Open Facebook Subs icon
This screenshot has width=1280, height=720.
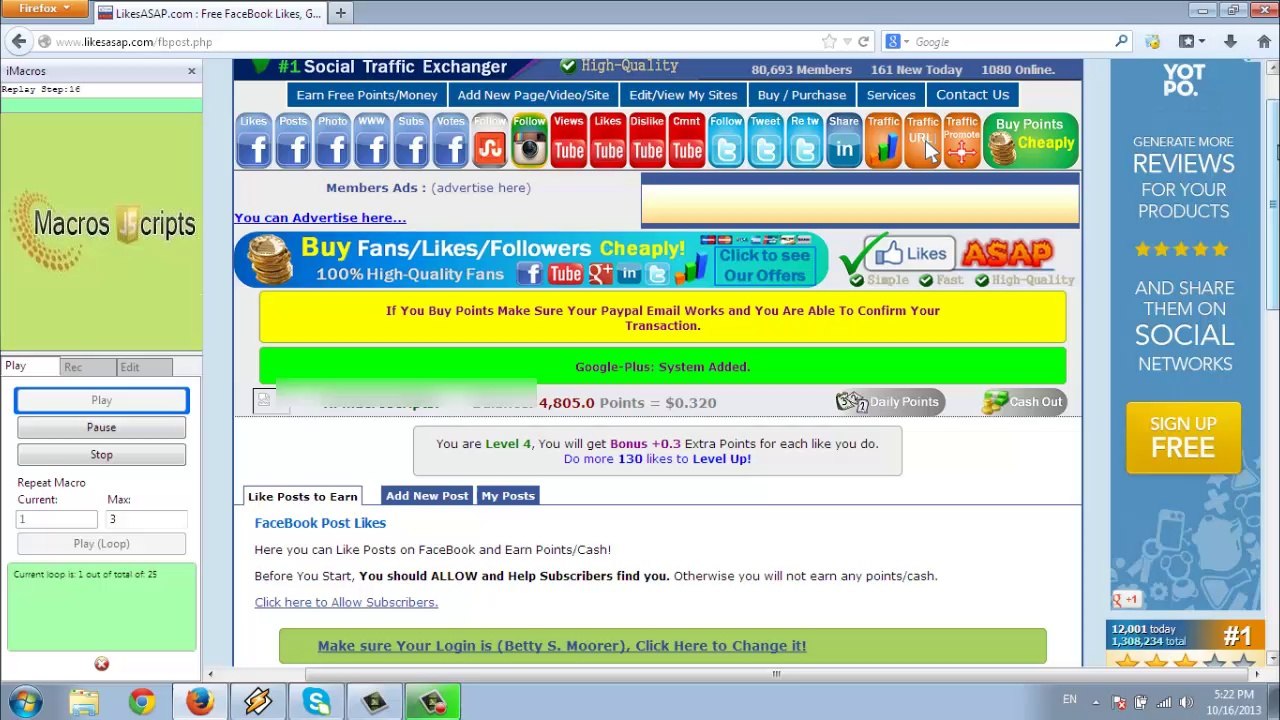pos(411,140)
